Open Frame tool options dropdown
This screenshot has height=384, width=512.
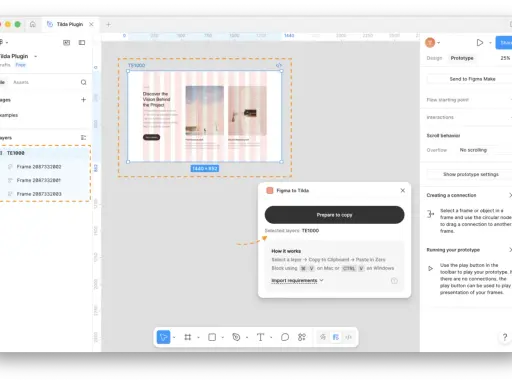[198, 337]
